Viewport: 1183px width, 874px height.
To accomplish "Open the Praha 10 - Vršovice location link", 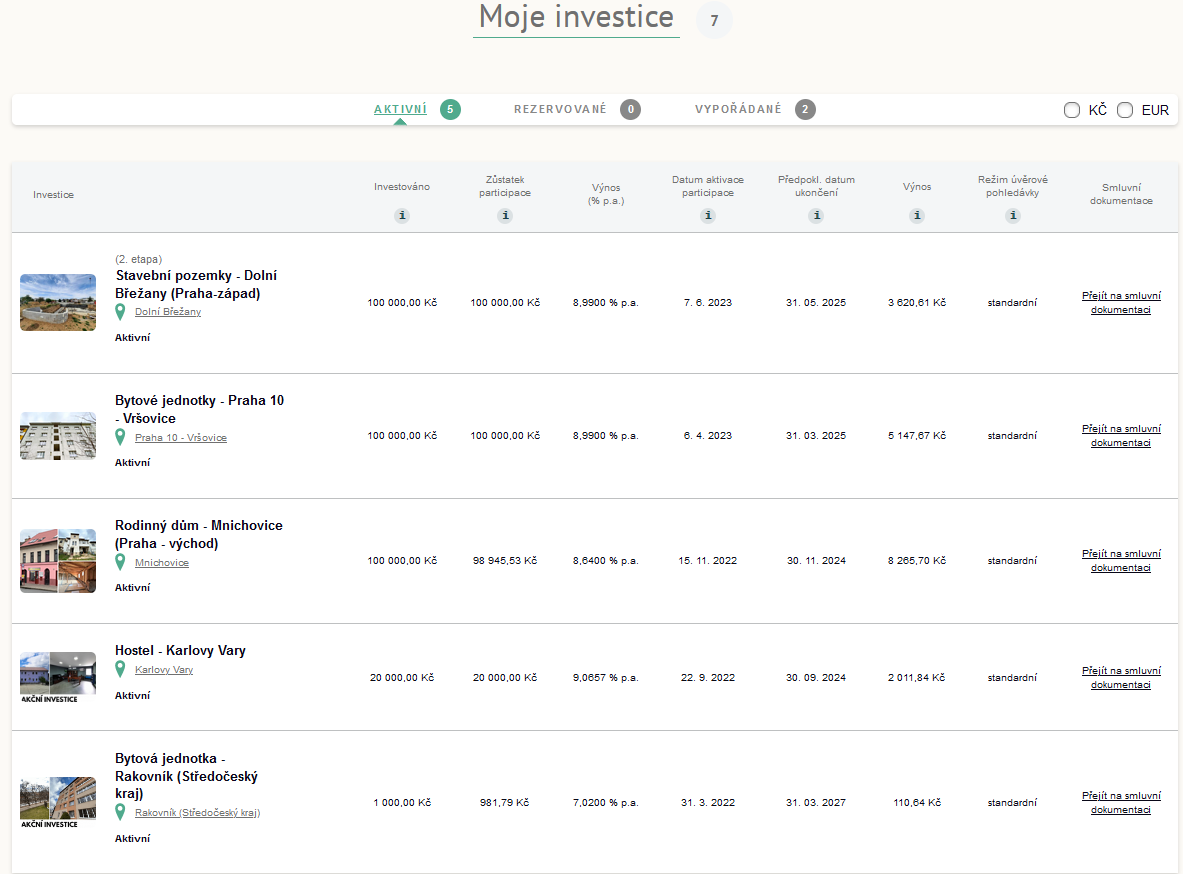I will pyautogui.click(x=181, y=438).
